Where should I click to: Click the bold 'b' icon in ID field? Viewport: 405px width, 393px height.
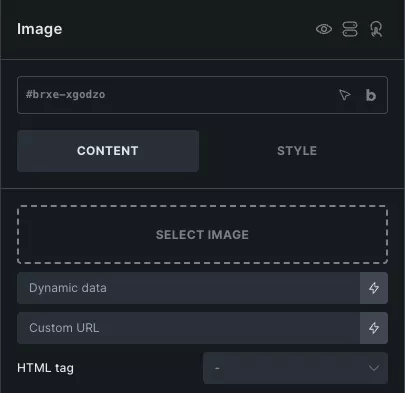[x=371, y=95]
